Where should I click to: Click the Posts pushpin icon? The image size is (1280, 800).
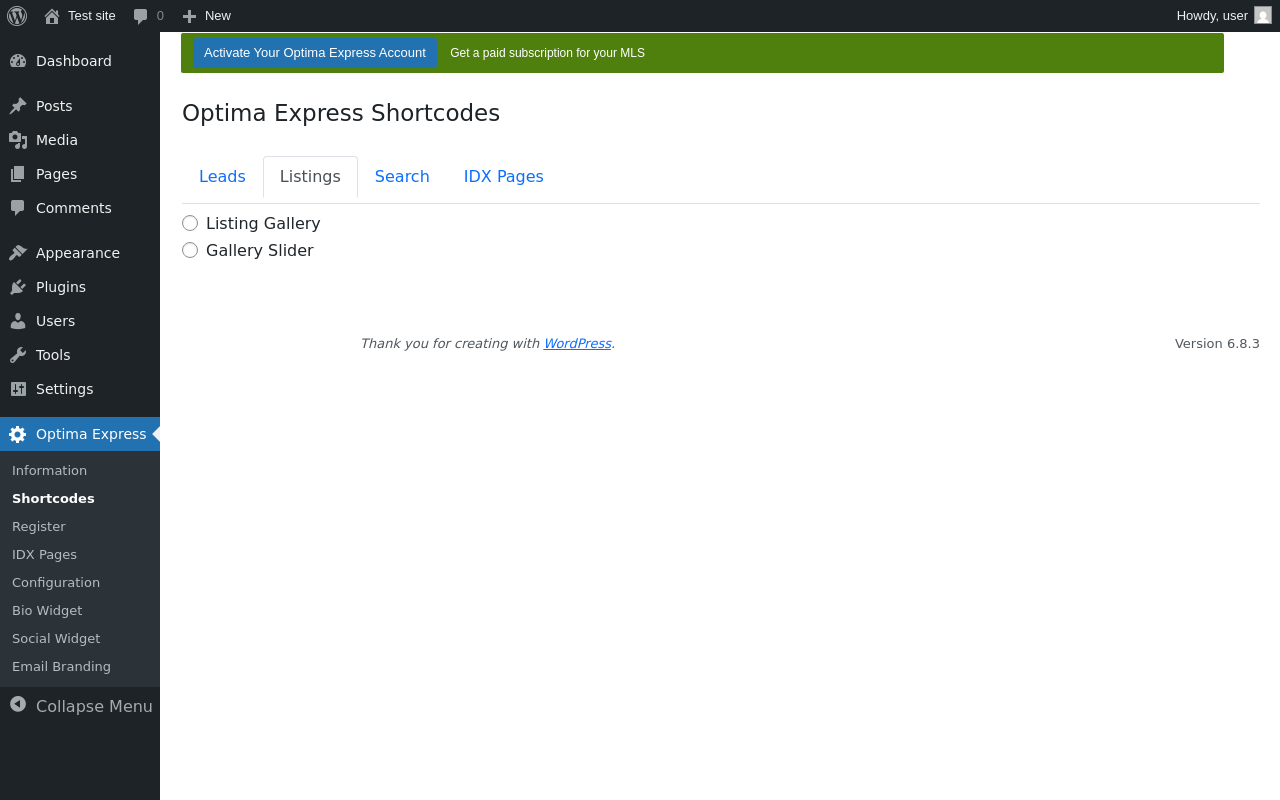[x=18, y=106]
